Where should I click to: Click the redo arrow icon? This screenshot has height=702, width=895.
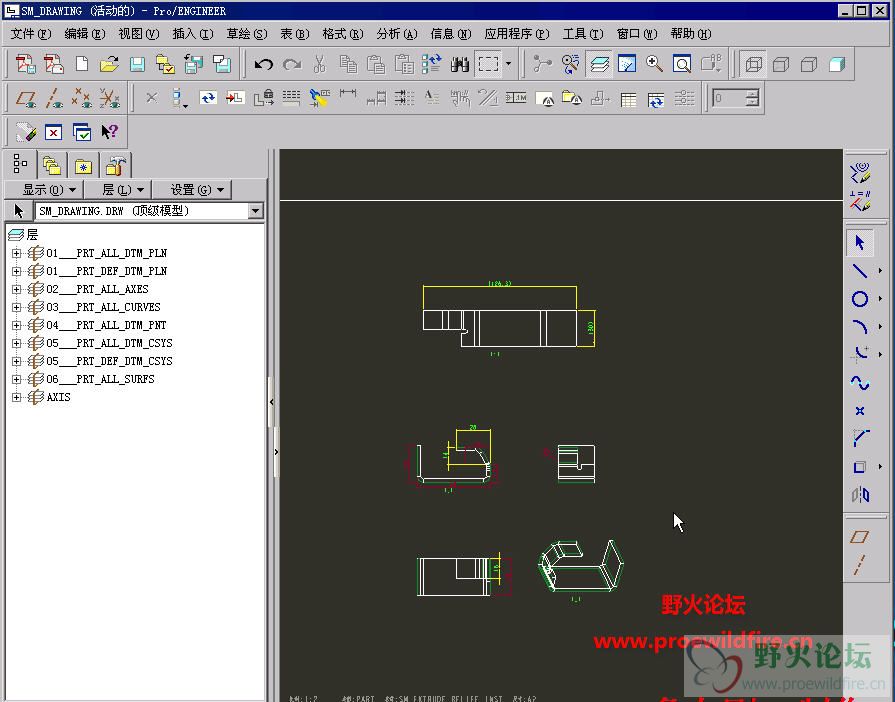pyautogui.click(x=292, y=64)
